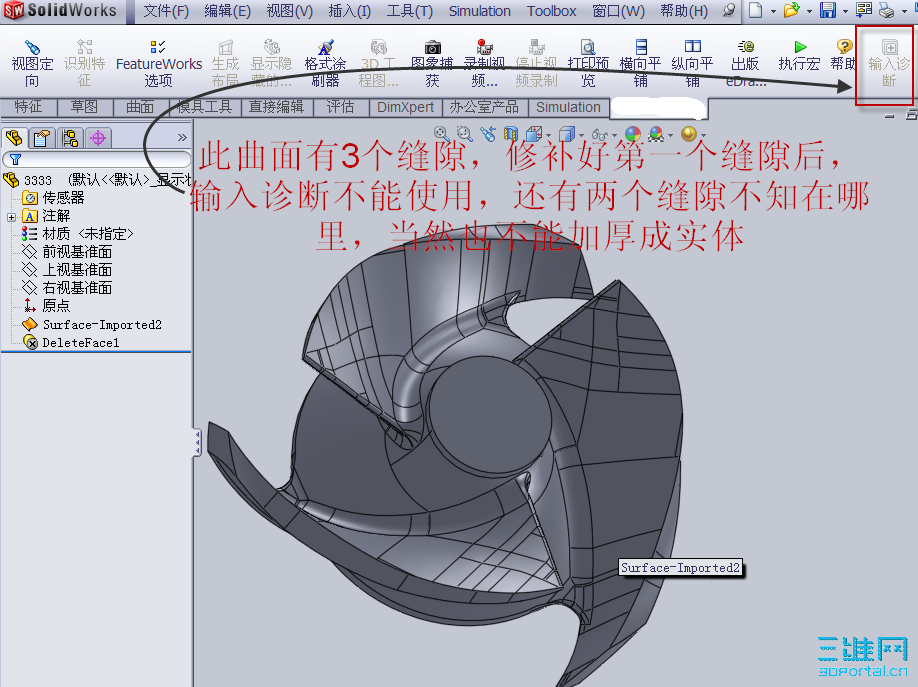Switch to the 直接编辑 Direct Editing tab
The image size is (918, 687).
(276, 107)
